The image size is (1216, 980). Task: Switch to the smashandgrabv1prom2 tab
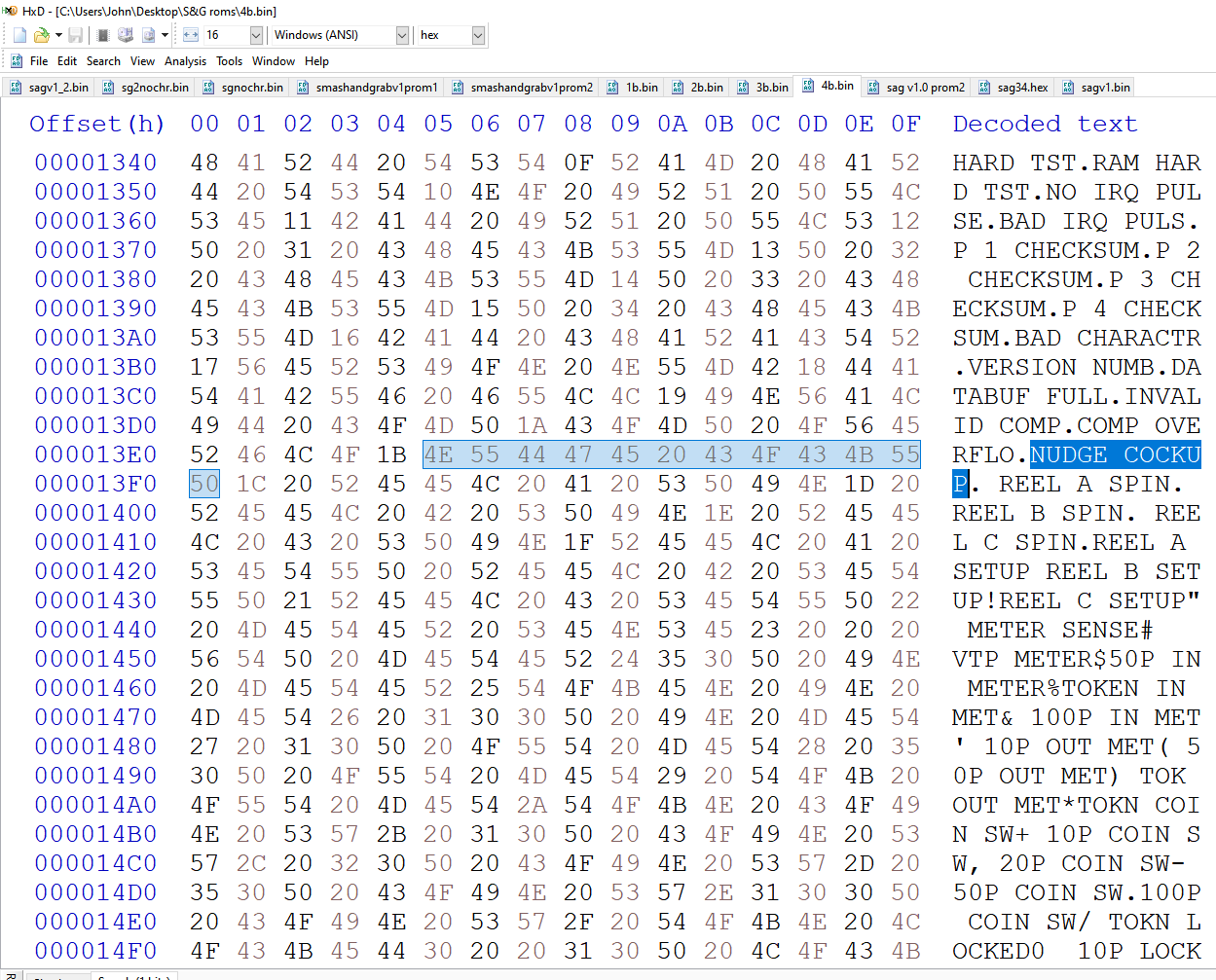tap(522, 87)
